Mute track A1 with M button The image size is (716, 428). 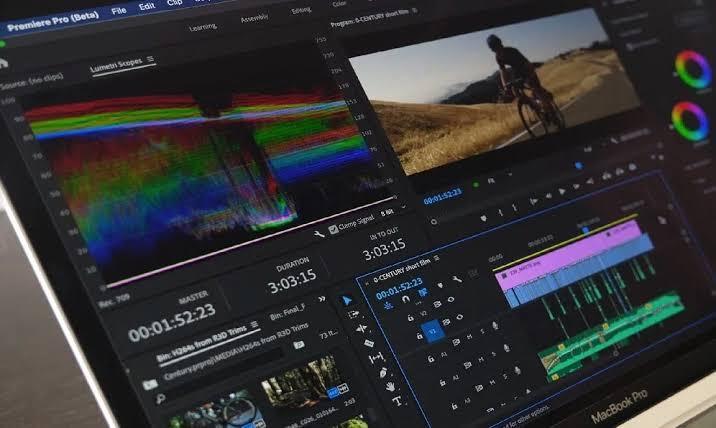pos(469,337)
